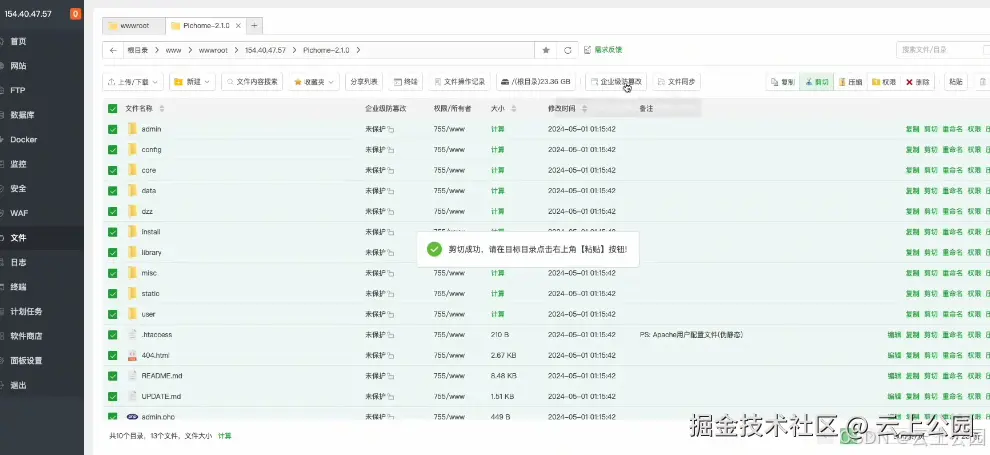The image size is (990, 455).
Task: Open the 新建 dropdown
Action: pos(192,81)
